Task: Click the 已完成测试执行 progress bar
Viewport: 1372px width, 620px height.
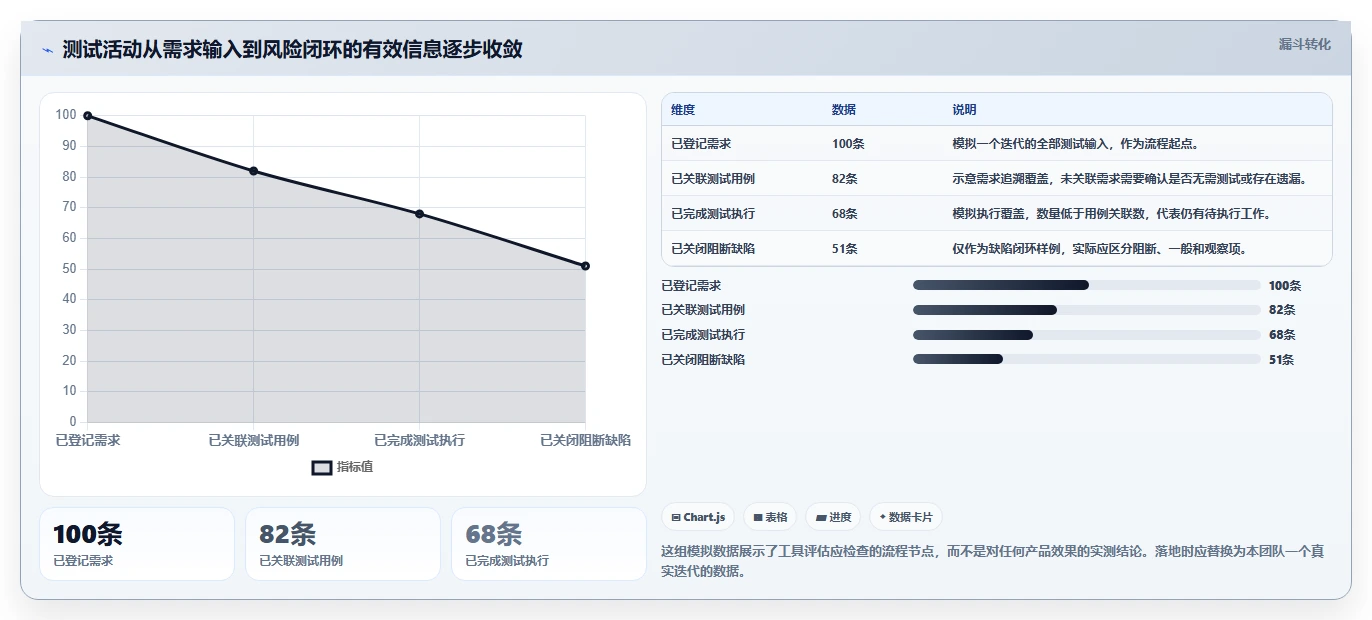Action: (x=1087, y=335)
